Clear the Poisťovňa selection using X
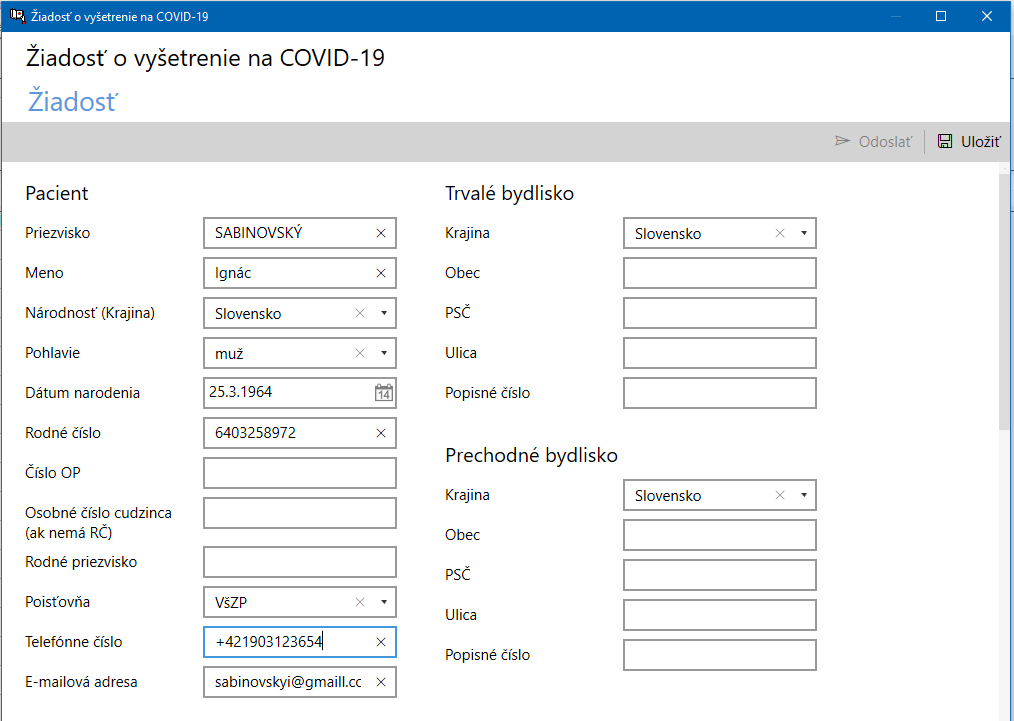The height and width of the screenshot is (721, 1014). coord(360,602)
